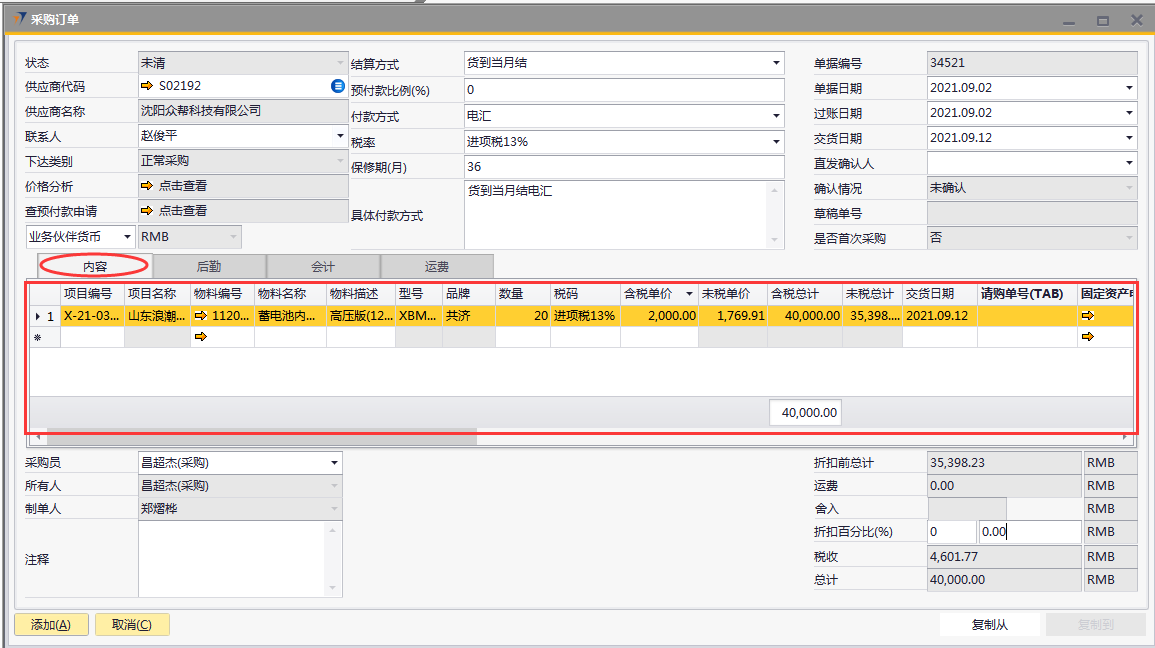
Task: Open the blue choose-from-list icon in supplier code
Action: pos(338,86)
